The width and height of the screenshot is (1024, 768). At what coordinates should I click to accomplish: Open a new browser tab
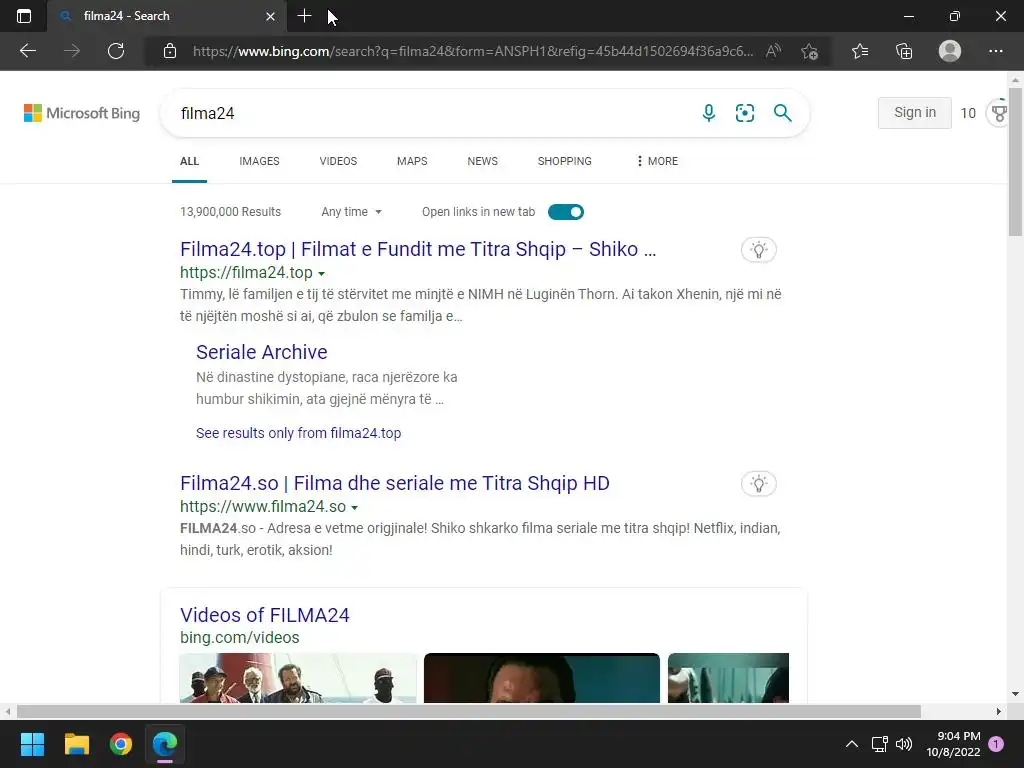point(304,16)
